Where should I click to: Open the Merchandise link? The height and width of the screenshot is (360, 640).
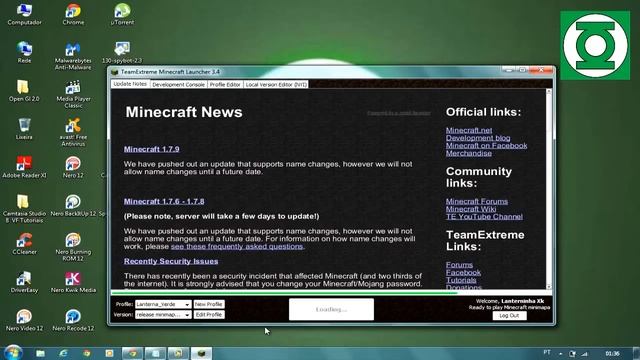click(469, 153)
